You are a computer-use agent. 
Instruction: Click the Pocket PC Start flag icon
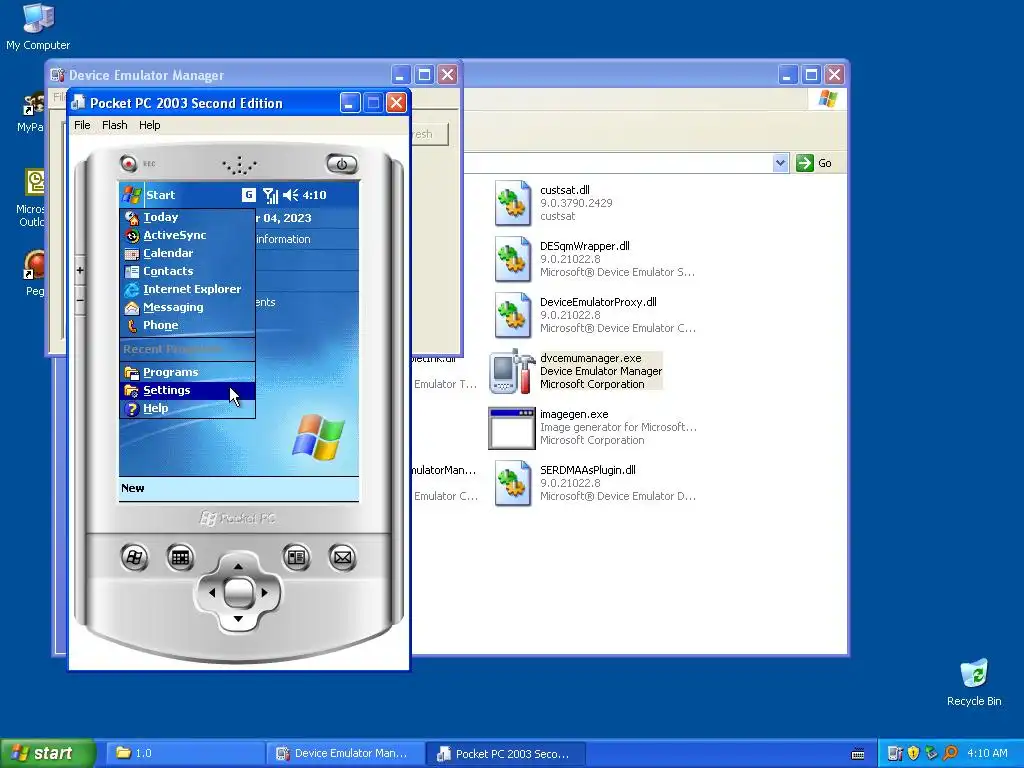pyautogui.click(x=131, y=195)
